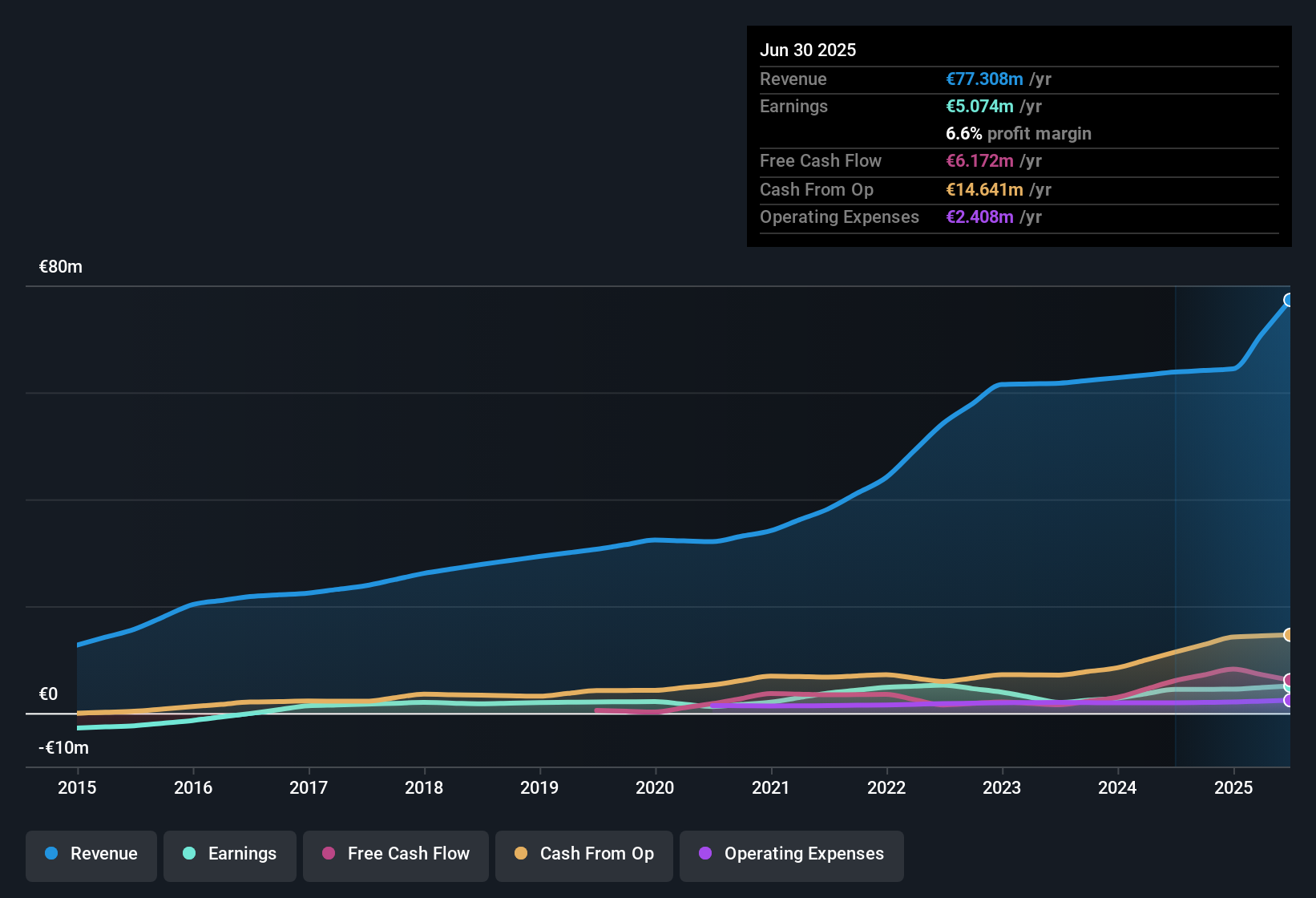Select the 2024 x-axis label
Viewport: 1316px width, 898px height.
click(1117, 787)
